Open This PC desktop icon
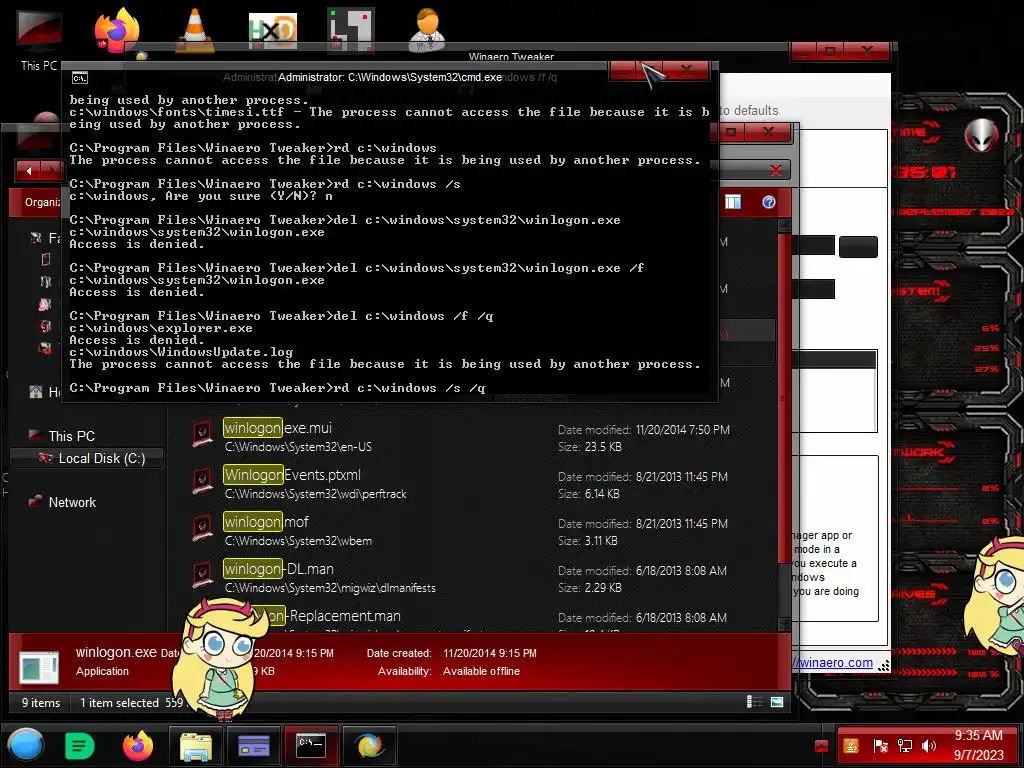Viewport: 1024px width, 768px height. [x=39, y=39]
